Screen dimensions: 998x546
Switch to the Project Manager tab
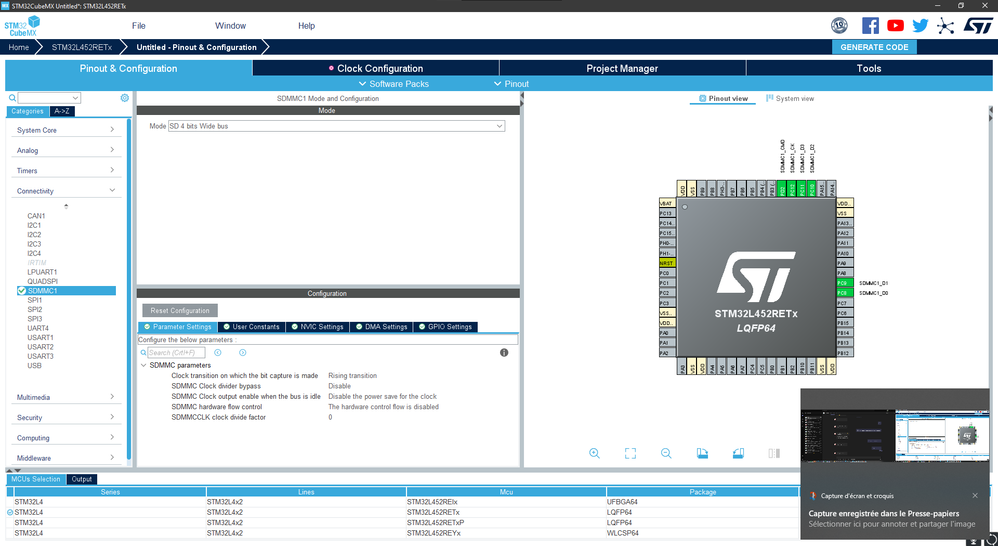pos(622,68)
